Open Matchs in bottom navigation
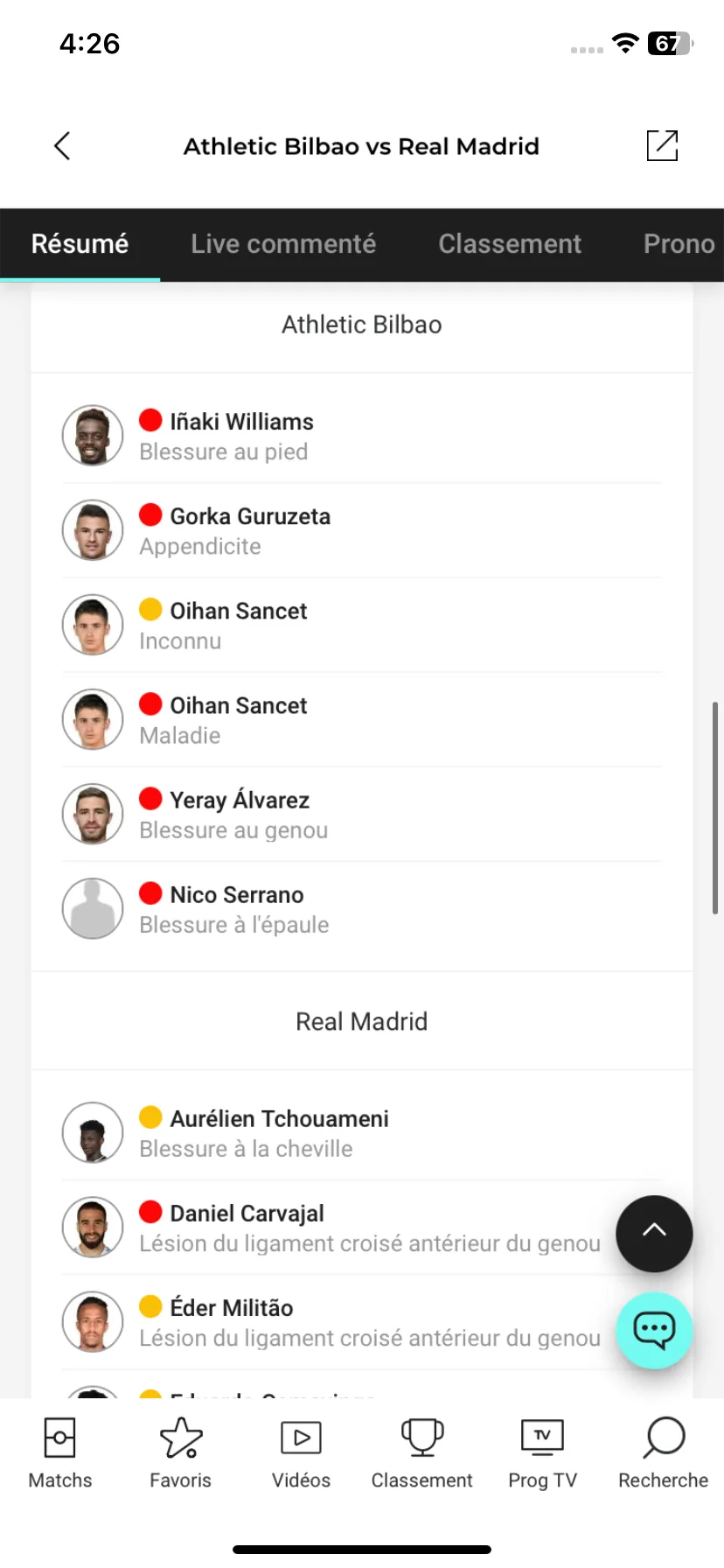Viewport: 724px width, 1568px height. (x=59, y=1453)
